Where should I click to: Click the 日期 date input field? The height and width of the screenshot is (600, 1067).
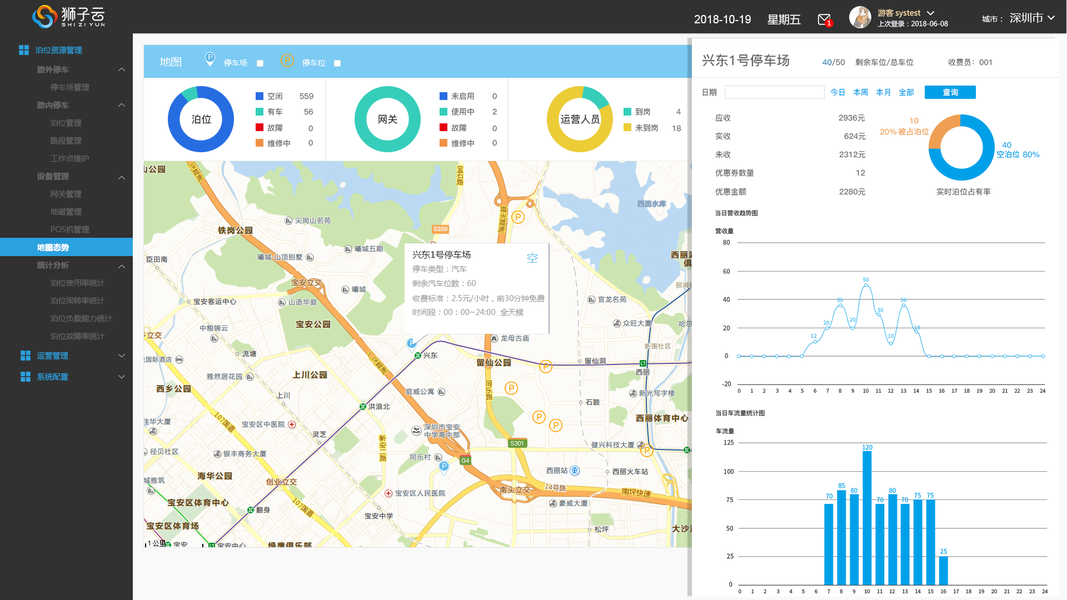pos(774,93)
